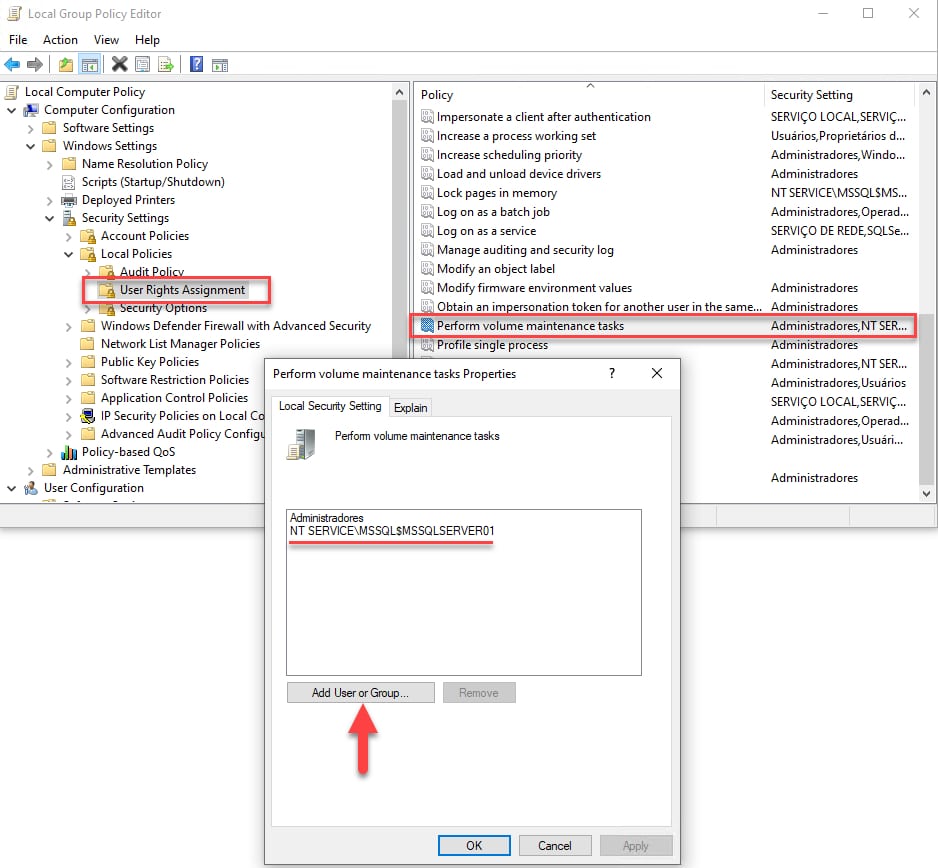Expand the Public Key Policies node
The image size is (938, 868).
coord(69,363)
